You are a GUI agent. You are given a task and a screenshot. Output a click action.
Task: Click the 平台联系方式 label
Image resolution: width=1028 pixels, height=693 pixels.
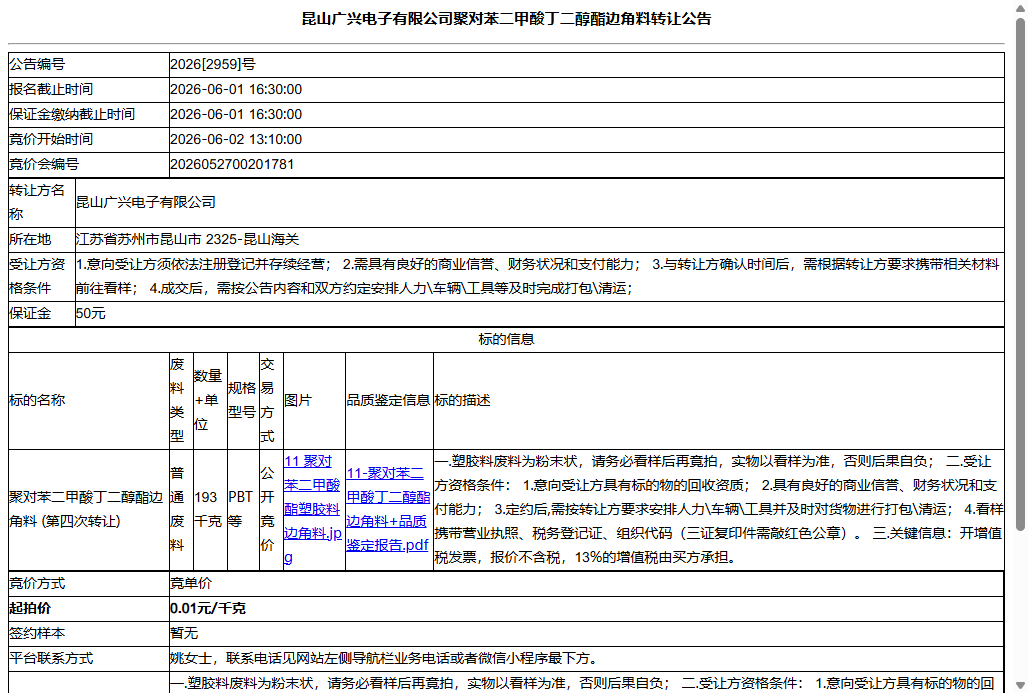(x=51, y=658)
